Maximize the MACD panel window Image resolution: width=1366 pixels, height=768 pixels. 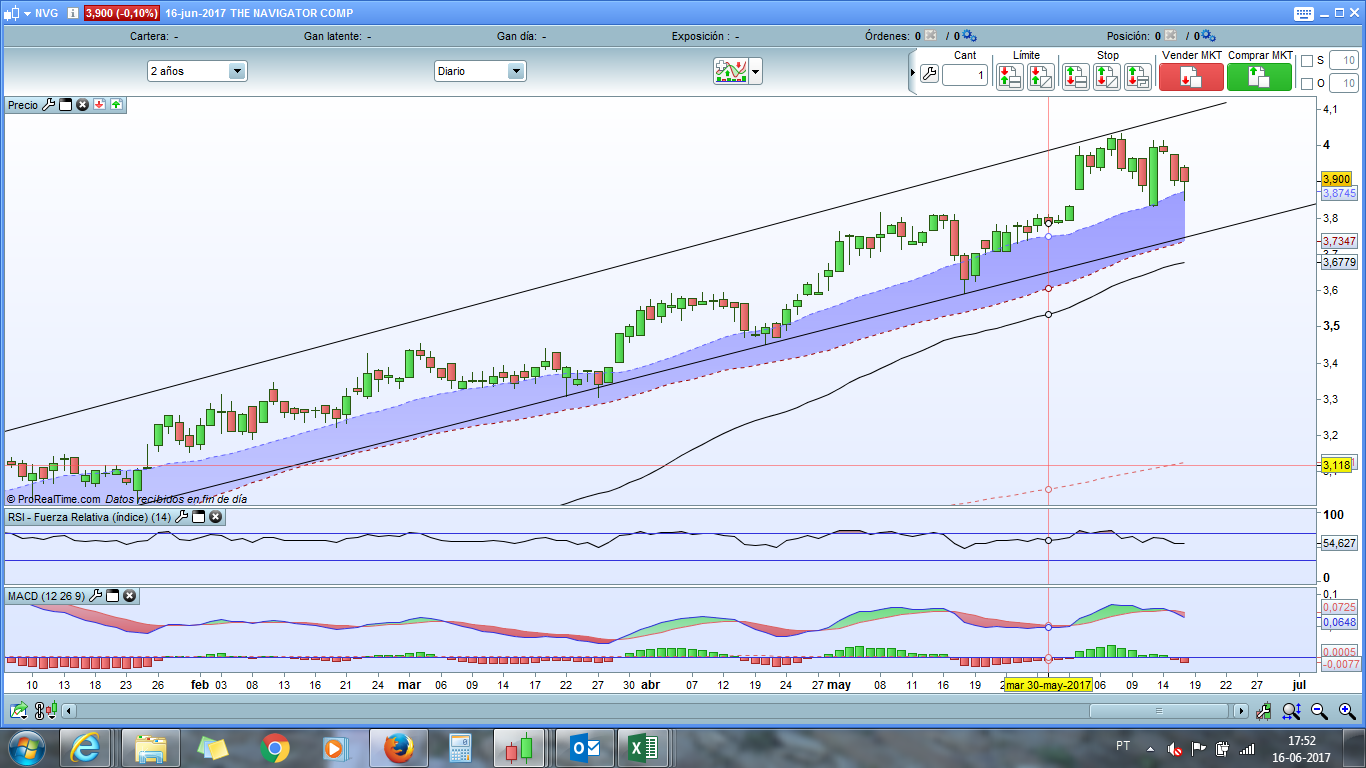pyautogui.click(x=113, y=596)
